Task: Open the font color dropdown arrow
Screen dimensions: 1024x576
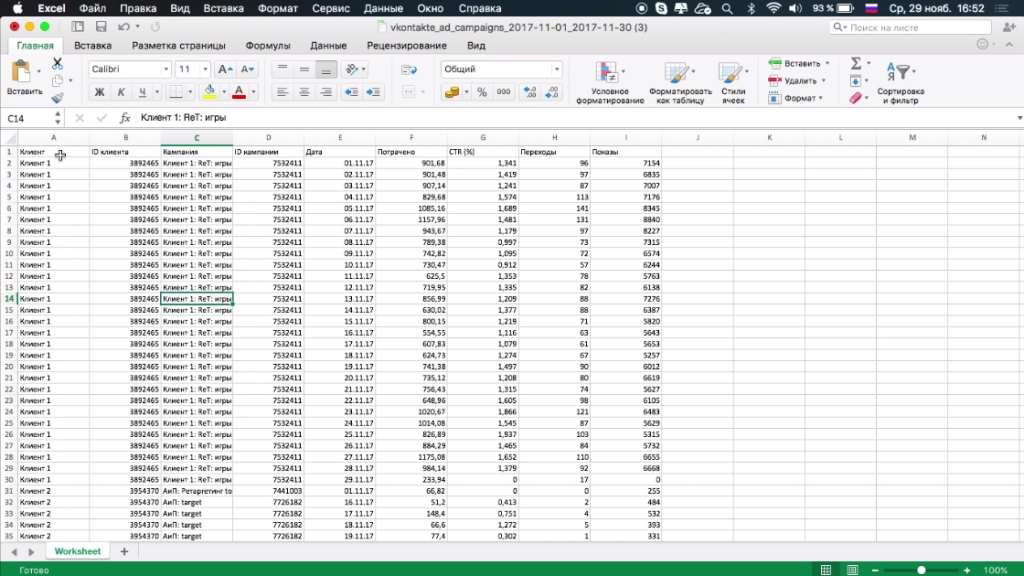Action: pyautogui.click(x=253, y=92)
